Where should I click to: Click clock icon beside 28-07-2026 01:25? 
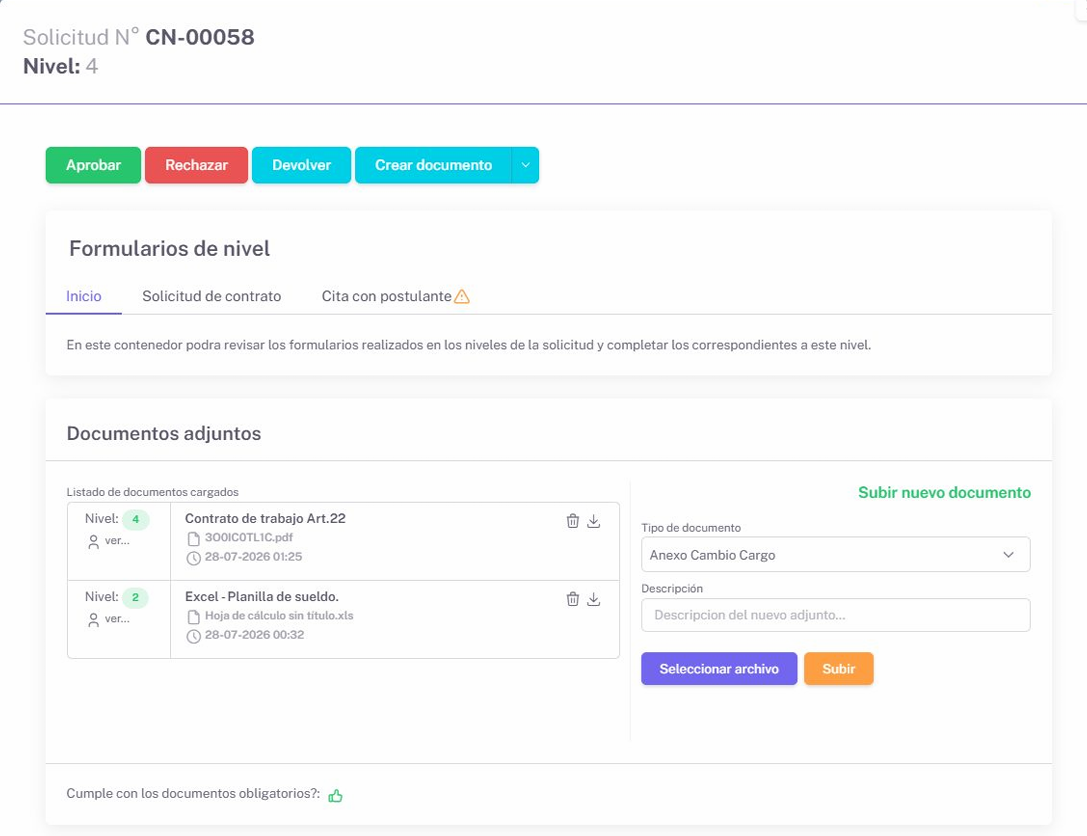click(x=193, y=558)
